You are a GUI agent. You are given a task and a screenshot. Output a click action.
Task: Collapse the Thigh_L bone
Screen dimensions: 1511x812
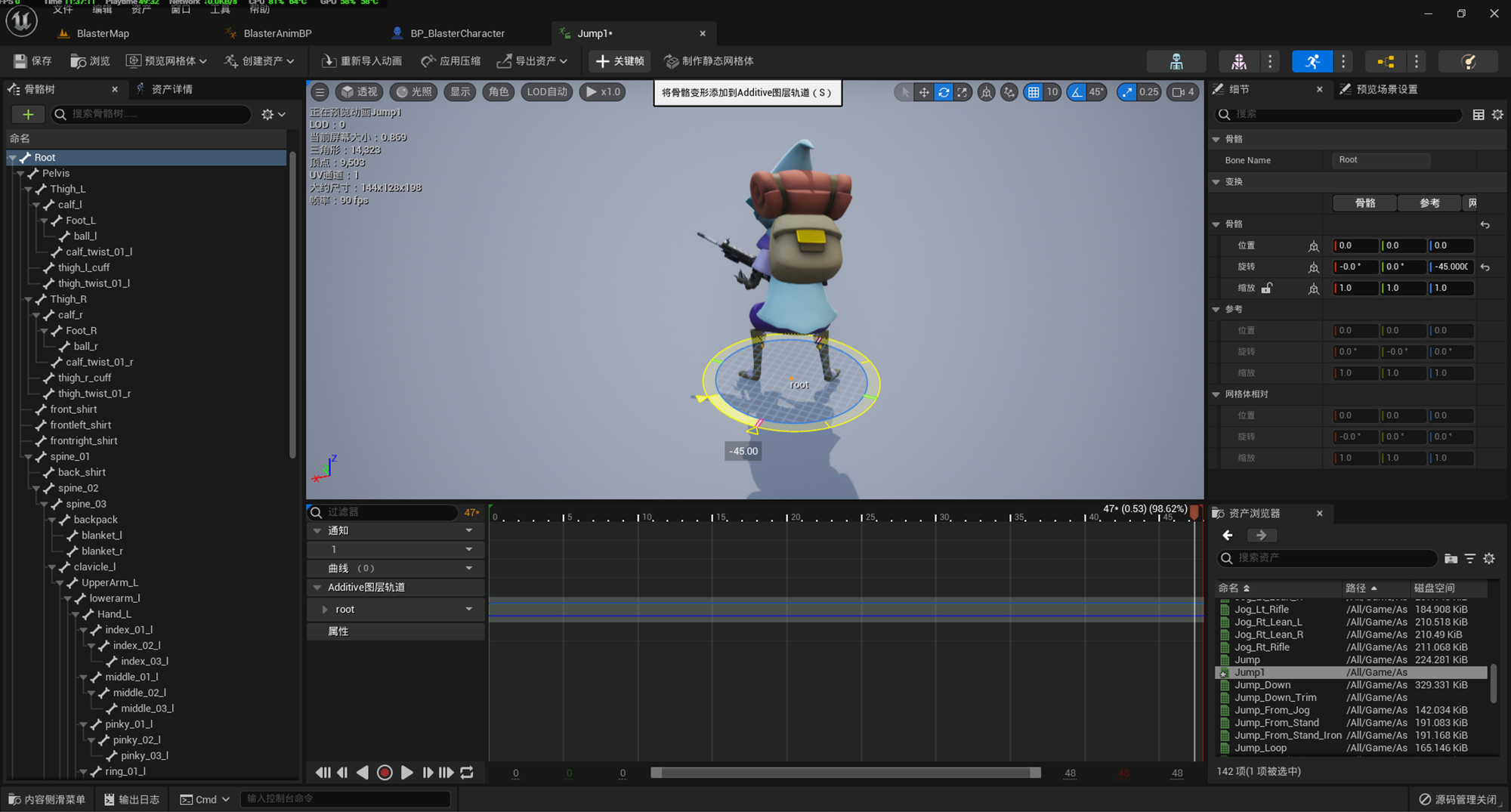pyautogui.click(x=28, y=189)
